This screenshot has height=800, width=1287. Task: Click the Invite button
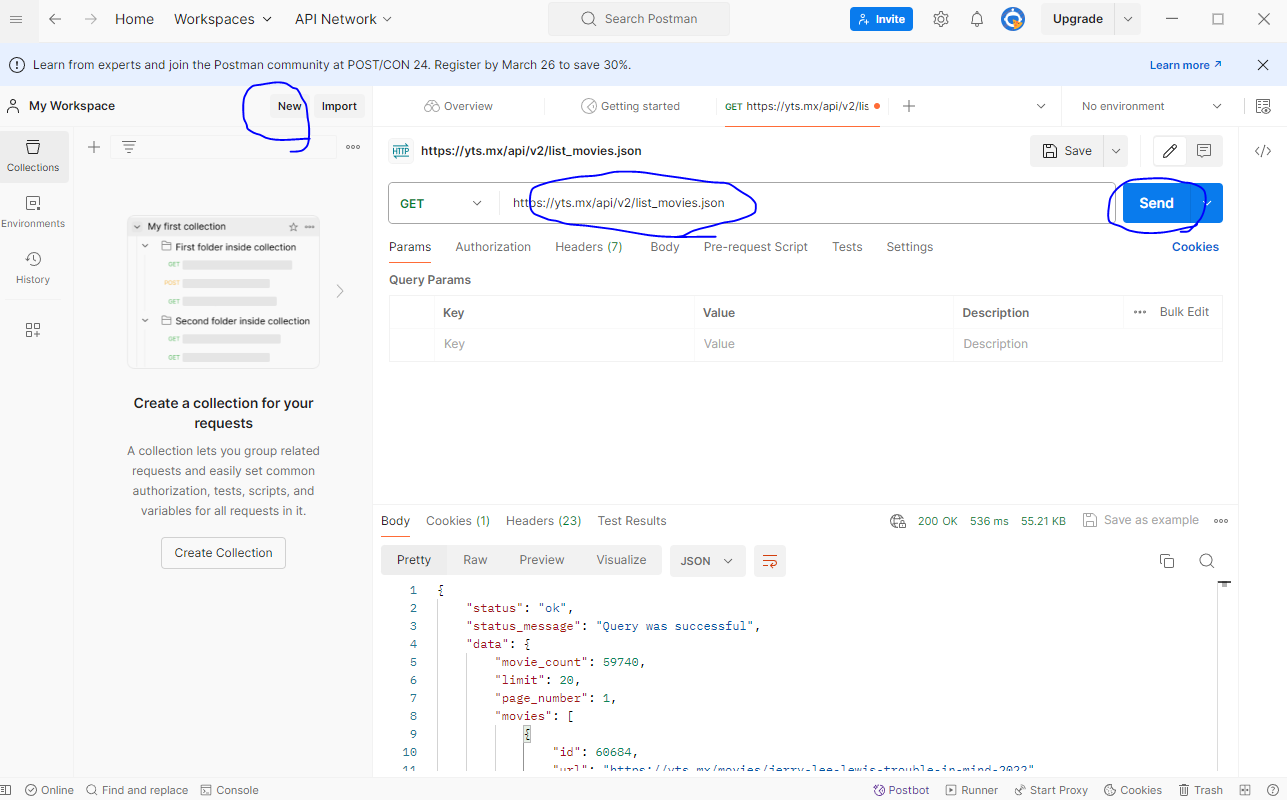[x=881, y=19]
